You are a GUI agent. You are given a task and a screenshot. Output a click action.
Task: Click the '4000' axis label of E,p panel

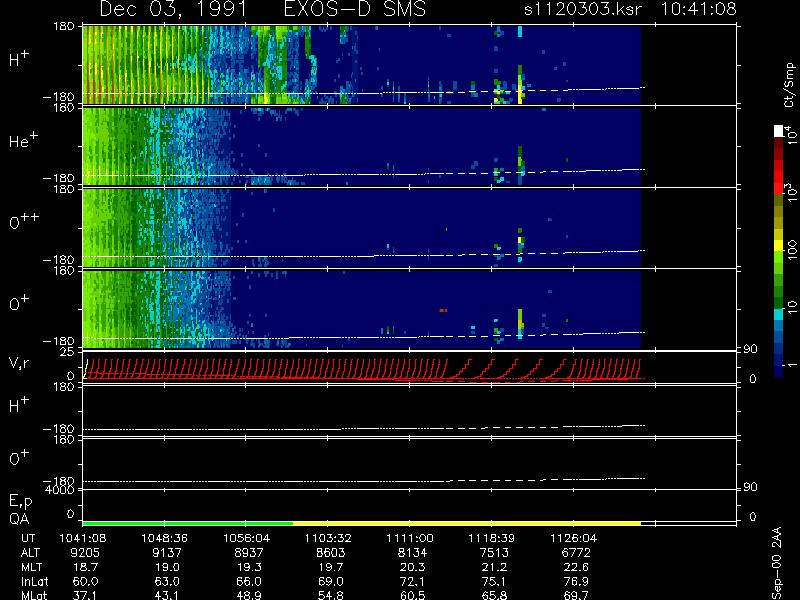click(x=60, y=490)
